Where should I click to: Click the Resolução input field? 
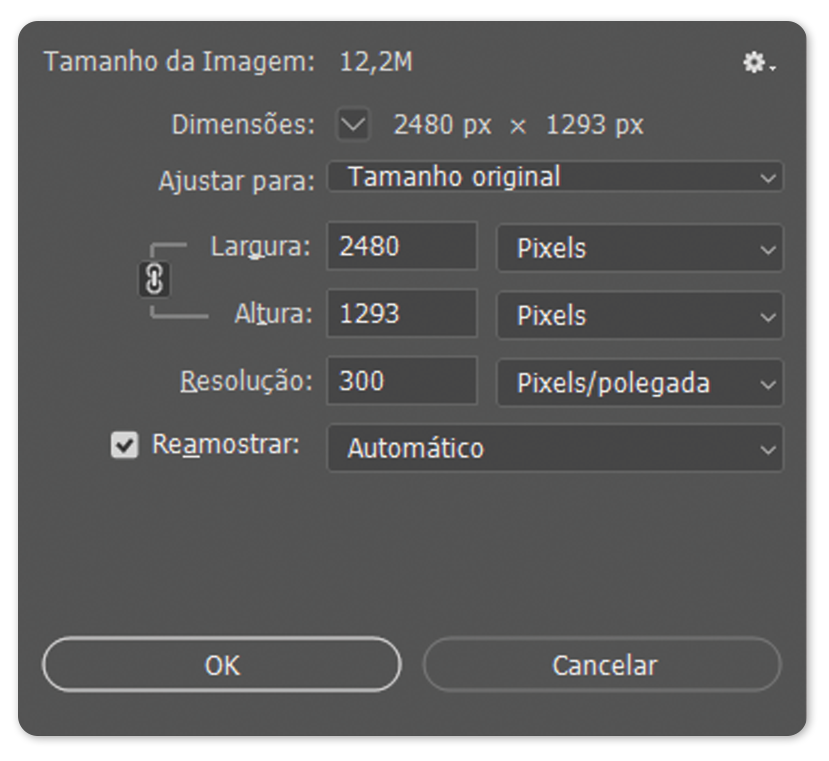click(x=402, y=381)
